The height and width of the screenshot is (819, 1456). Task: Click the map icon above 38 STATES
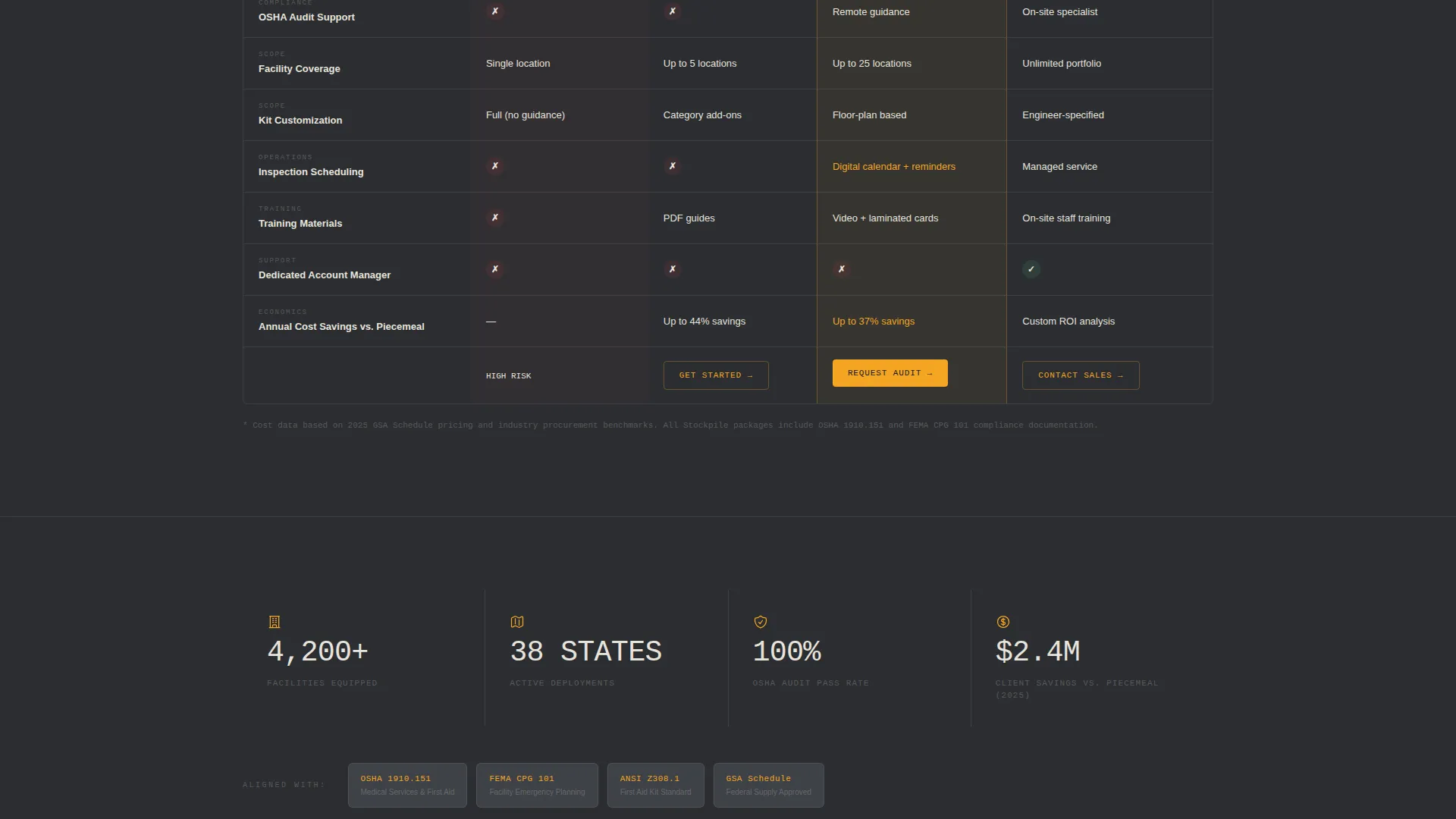point(517,622)
